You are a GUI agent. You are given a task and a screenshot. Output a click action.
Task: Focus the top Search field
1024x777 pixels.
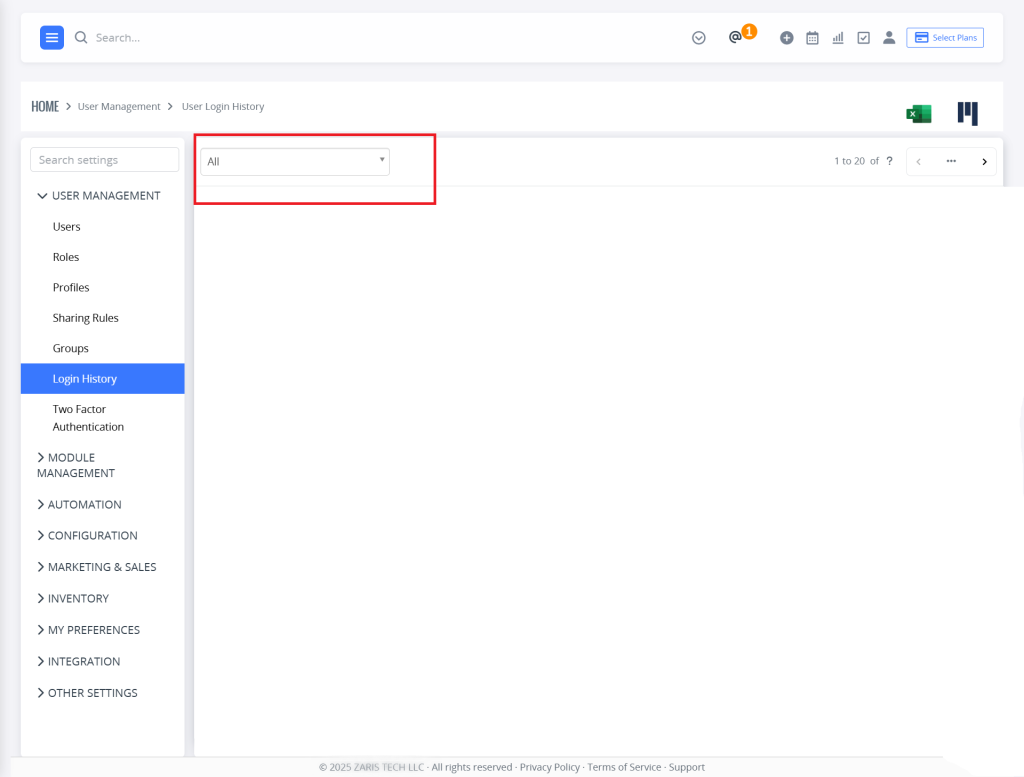[118, 38]
